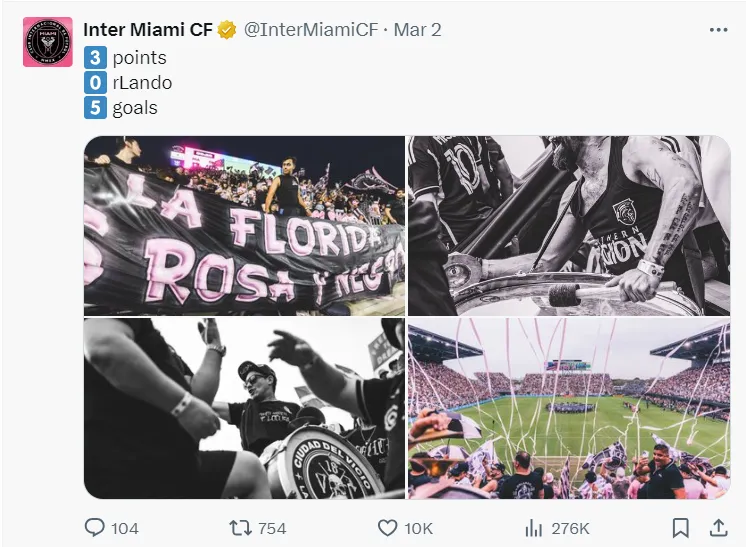Image resolution: width=746 pixels, height=547 pixels.
Task: Open the tweet's three-dot more menu
Action: tap(718, 30)
